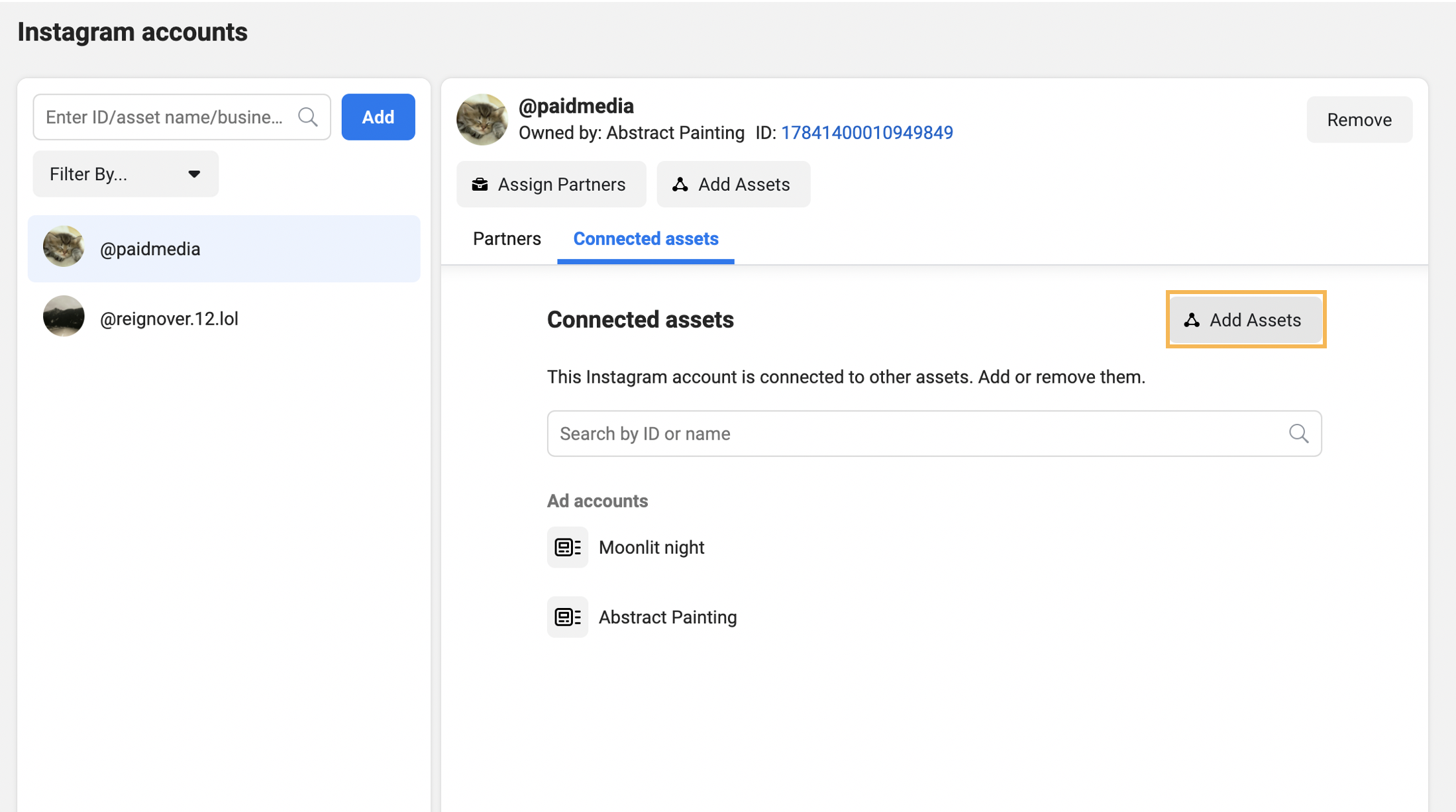Click the search magnifier icon in search bar

pos(1298,433)
